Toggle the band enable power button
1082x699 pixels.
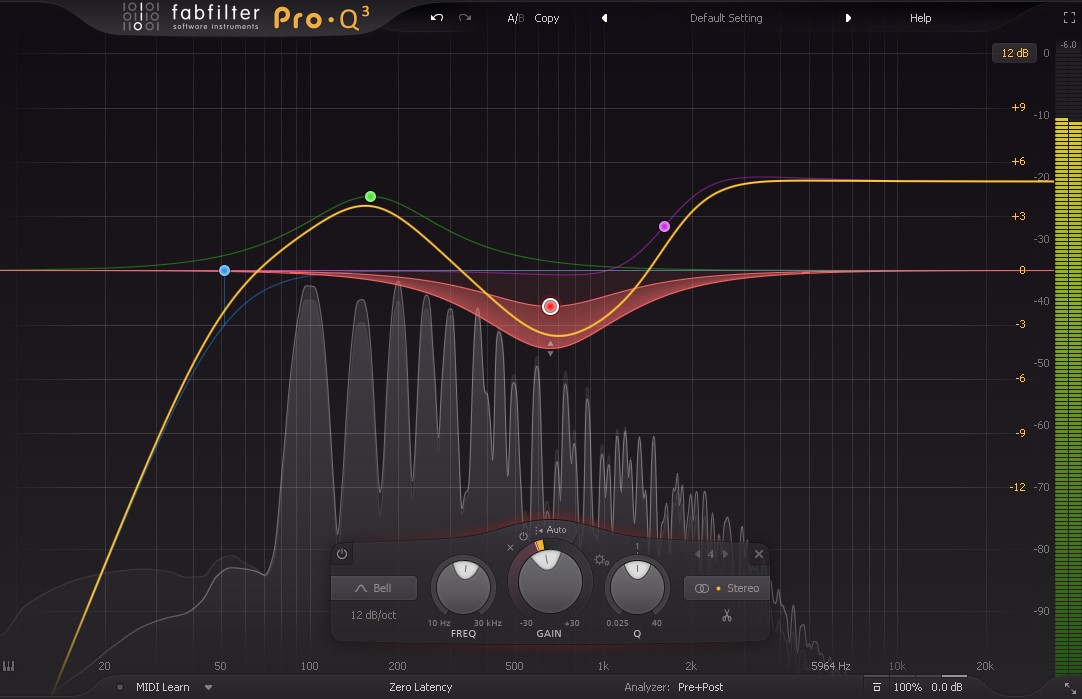342,554
